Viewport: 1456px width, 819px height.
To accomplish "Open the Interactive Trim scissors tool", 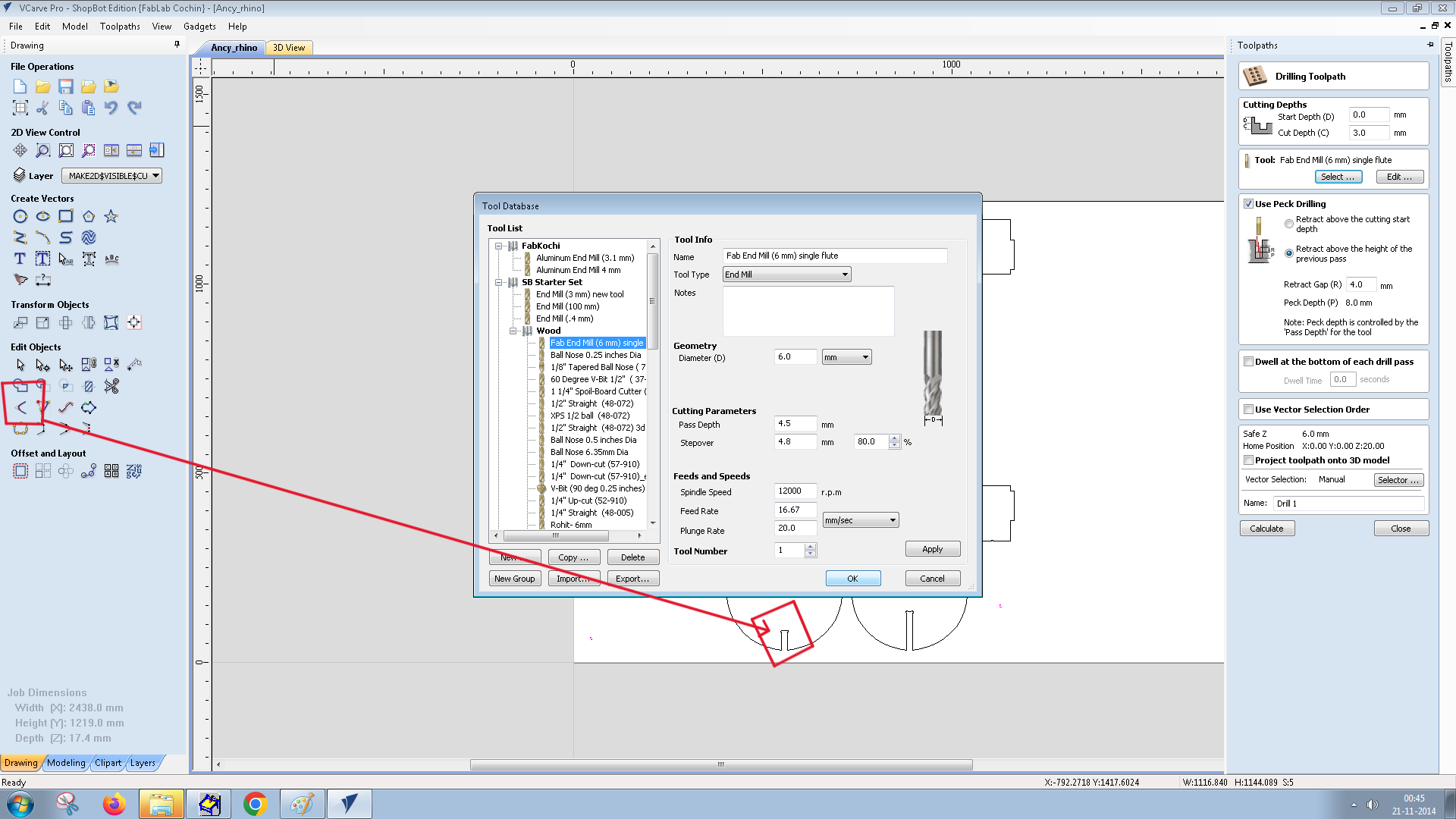I will tap(111, 387).
